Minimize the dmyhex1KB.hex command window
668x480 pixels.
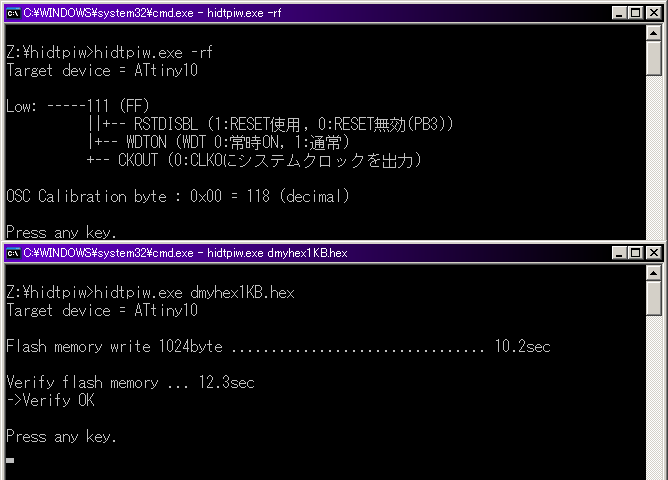(619, 253)
